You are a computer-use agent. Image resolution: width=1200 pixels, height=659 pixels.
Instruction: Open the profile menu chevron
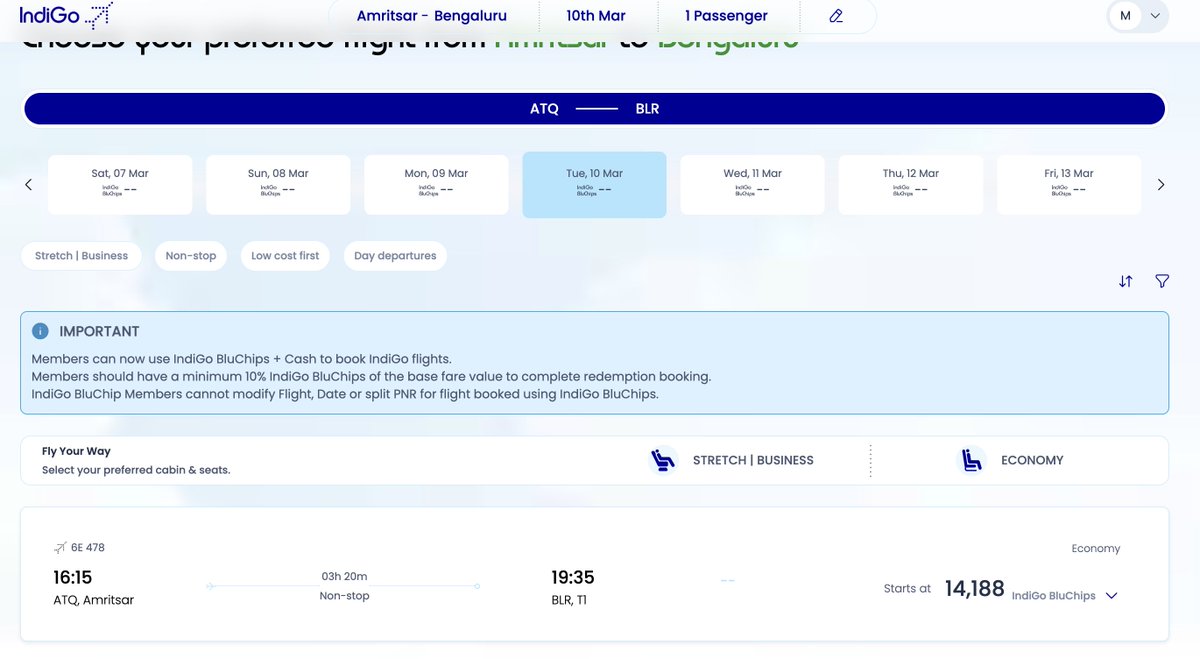point(1155,16)
